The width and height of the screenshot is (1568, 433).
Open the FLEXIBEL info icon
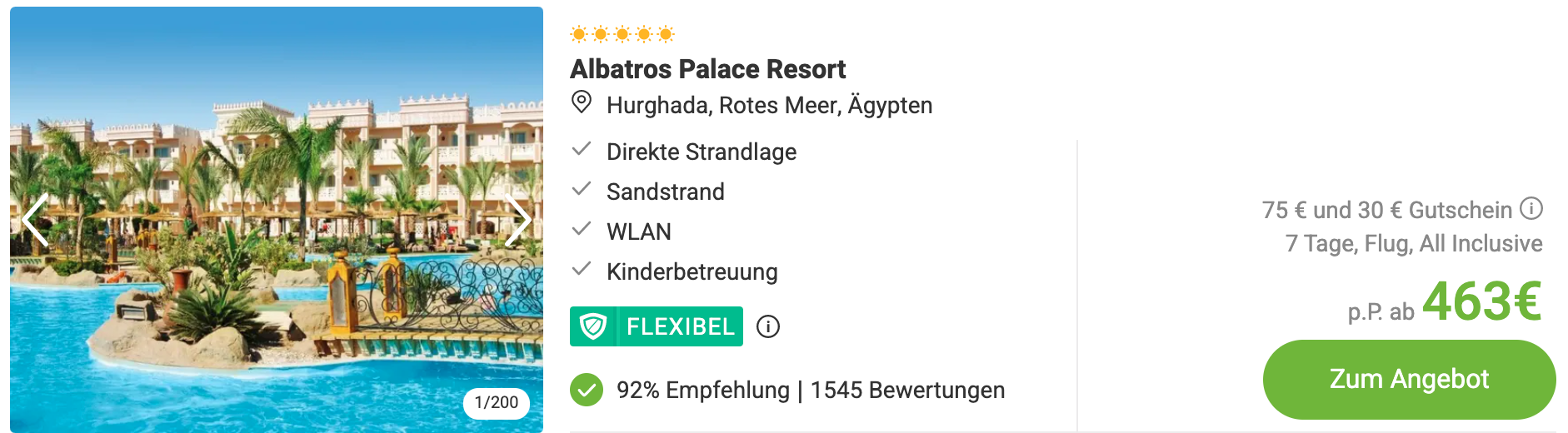click(768, 326)
